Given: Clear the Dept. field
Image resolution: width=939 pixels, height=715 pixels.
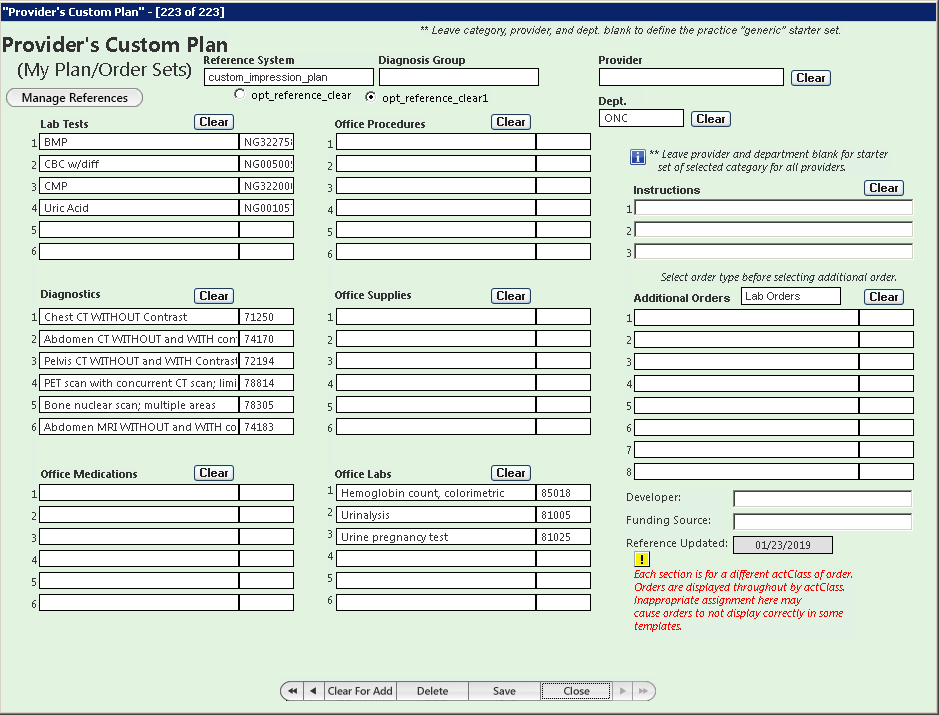Looking at the screenshot, I should [x=711, y=119].
